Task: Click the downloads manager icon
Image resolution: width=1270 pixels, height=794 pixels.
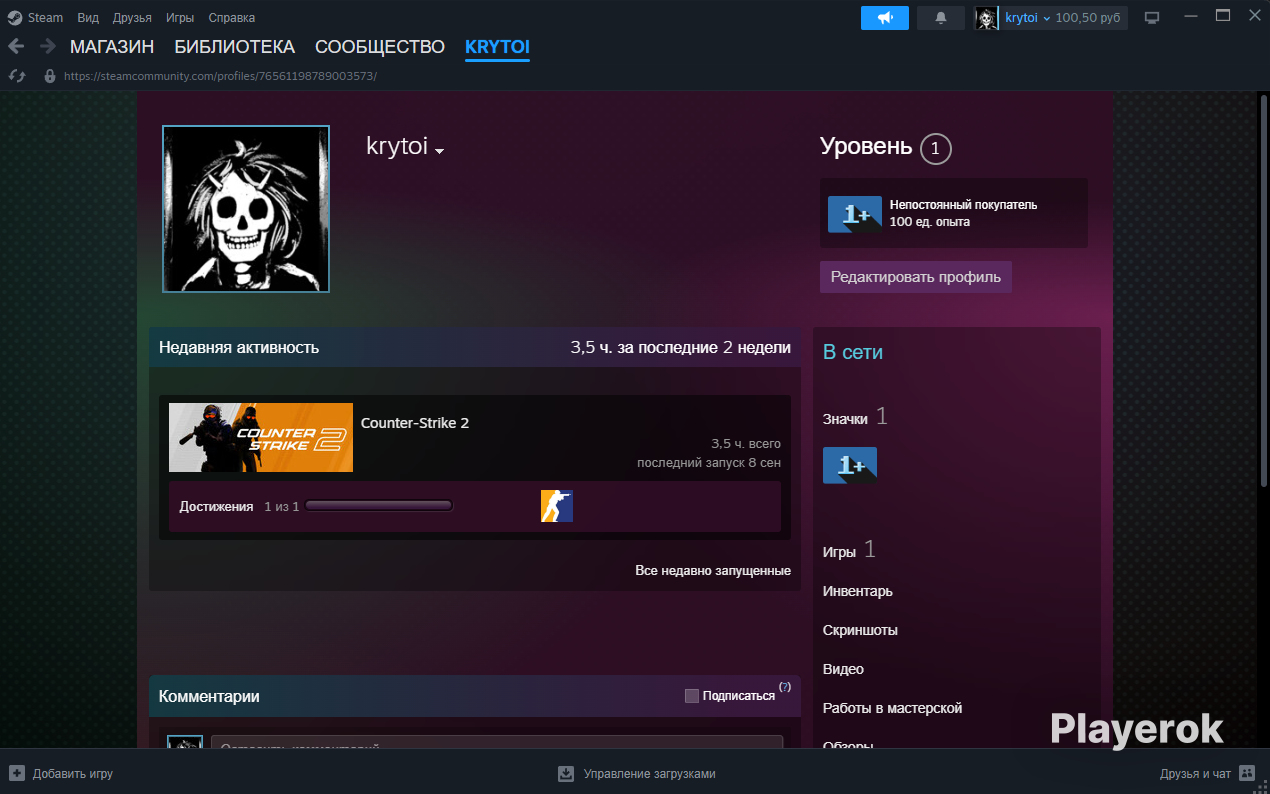Action: (566, 773)
